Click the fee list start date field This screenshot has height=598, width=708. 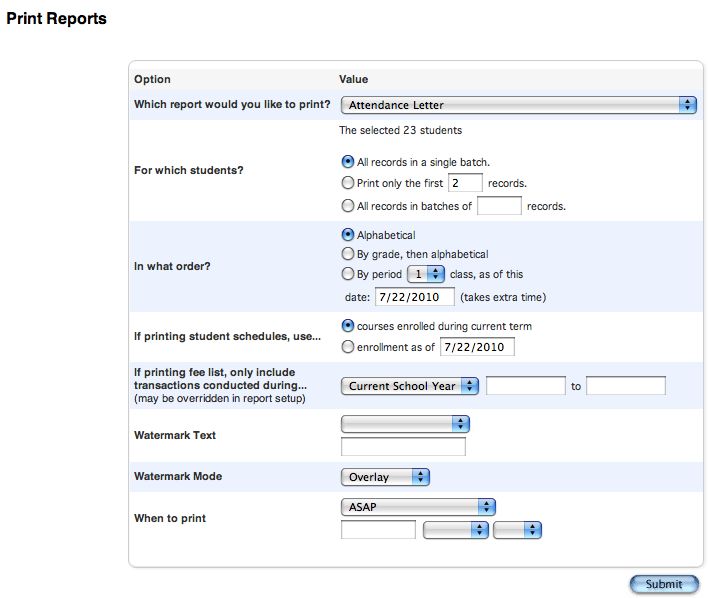coord(526,386)
